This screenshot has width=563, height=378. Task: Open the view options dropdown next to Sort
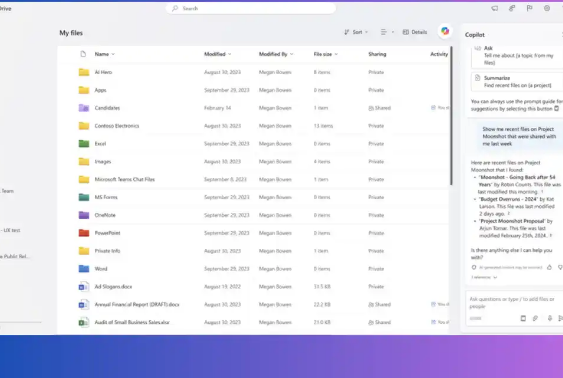pos(387,32)
